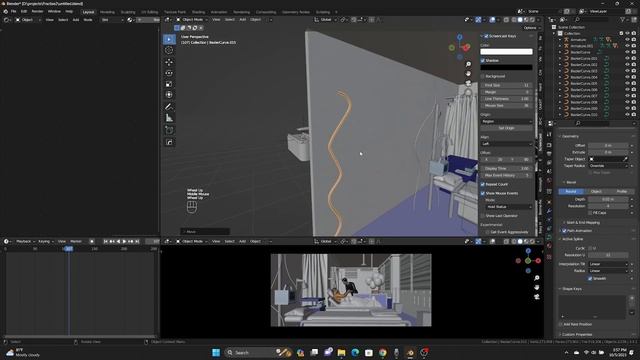Open Object Mode dropdown in upper viewport

point(192,20)
